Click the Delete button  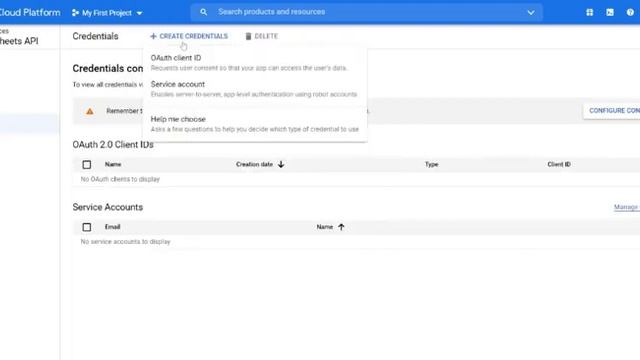point(261,36)
